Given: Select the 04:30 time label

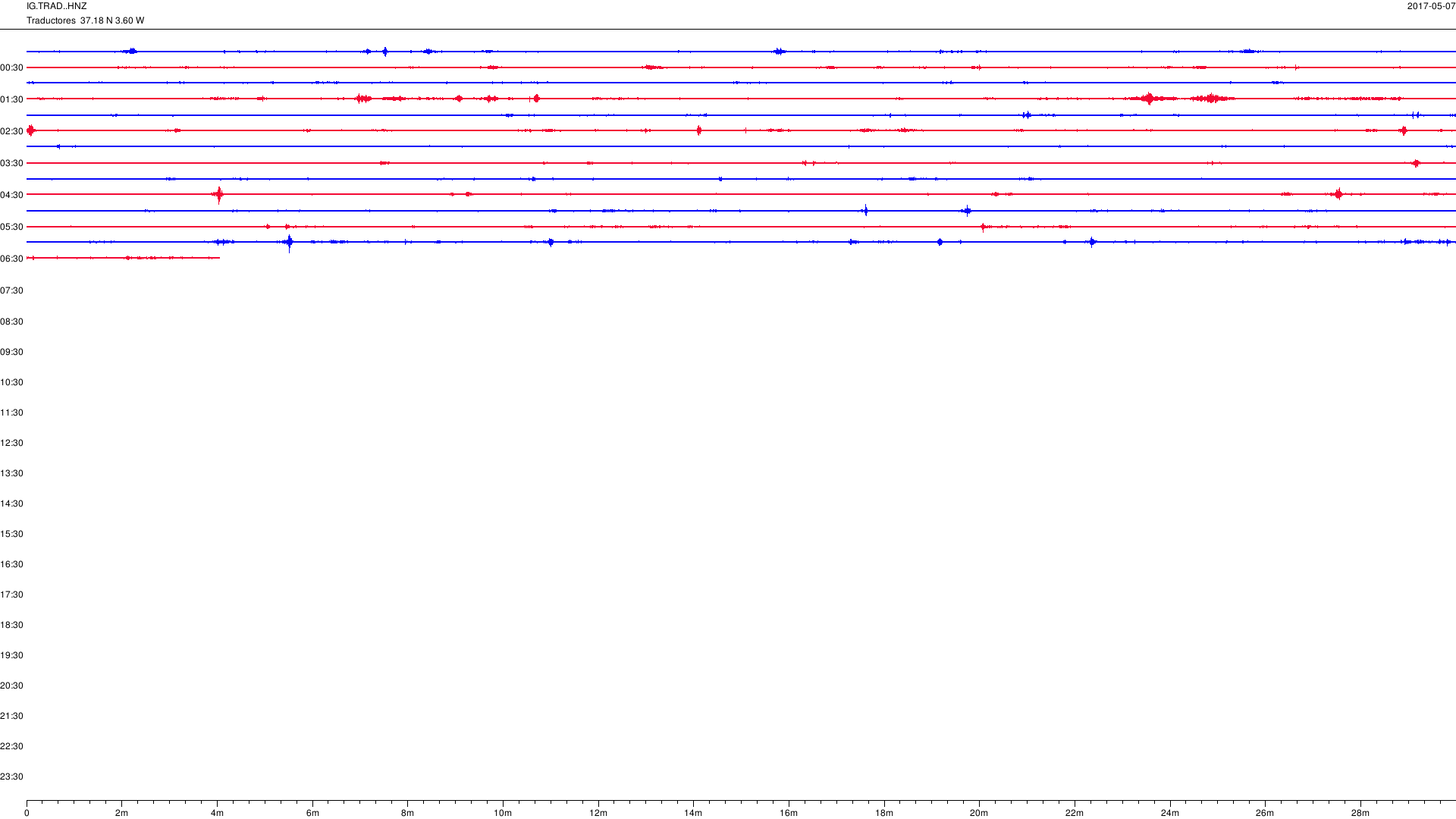Looking at the screenshot, I should click(x=11, y=195).
